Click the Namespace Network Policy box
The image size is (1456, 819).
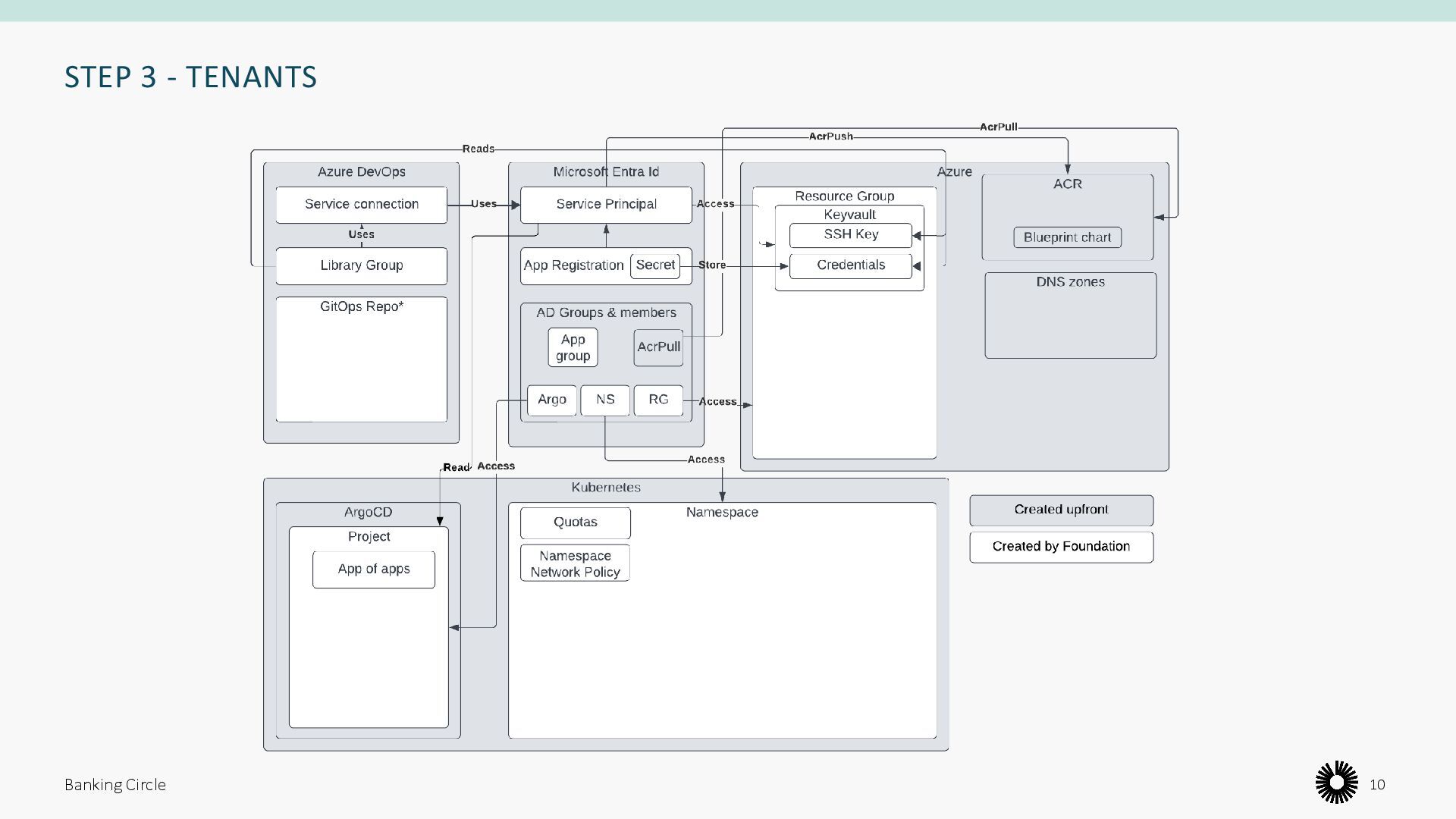point(575,563)
